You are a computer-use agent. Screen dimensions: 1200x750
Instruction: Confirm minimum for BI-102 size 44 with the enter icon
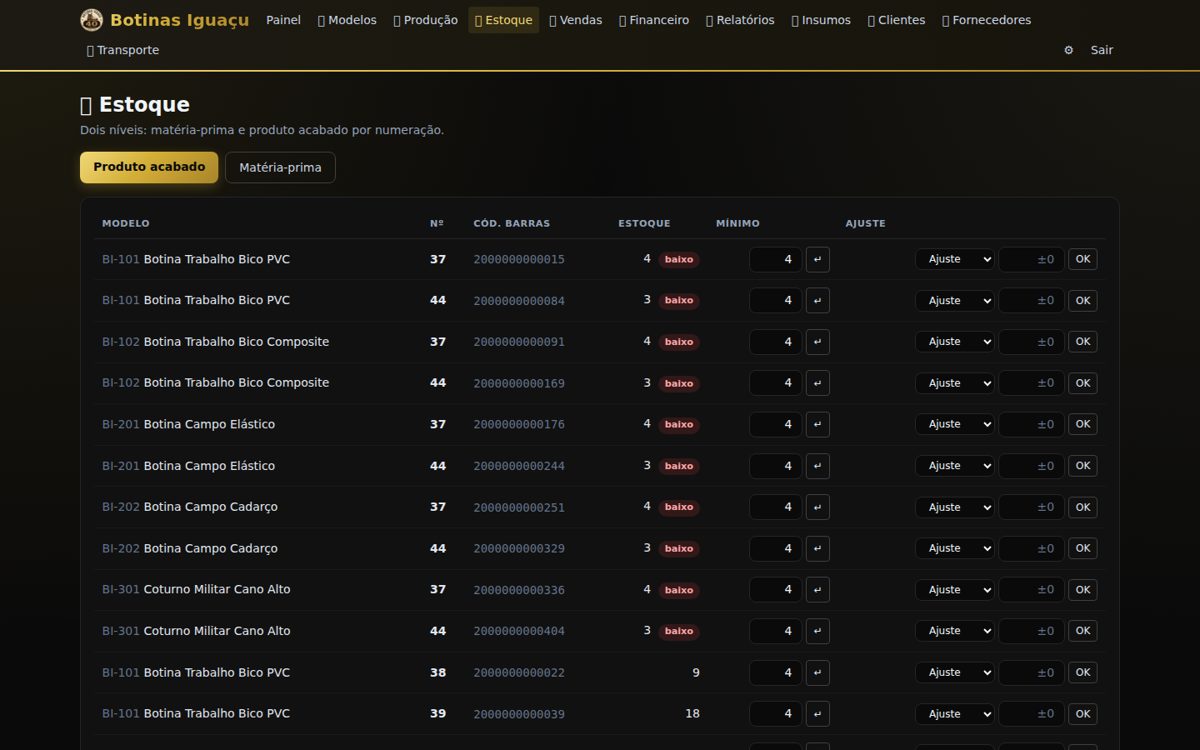tap(818, 383)
